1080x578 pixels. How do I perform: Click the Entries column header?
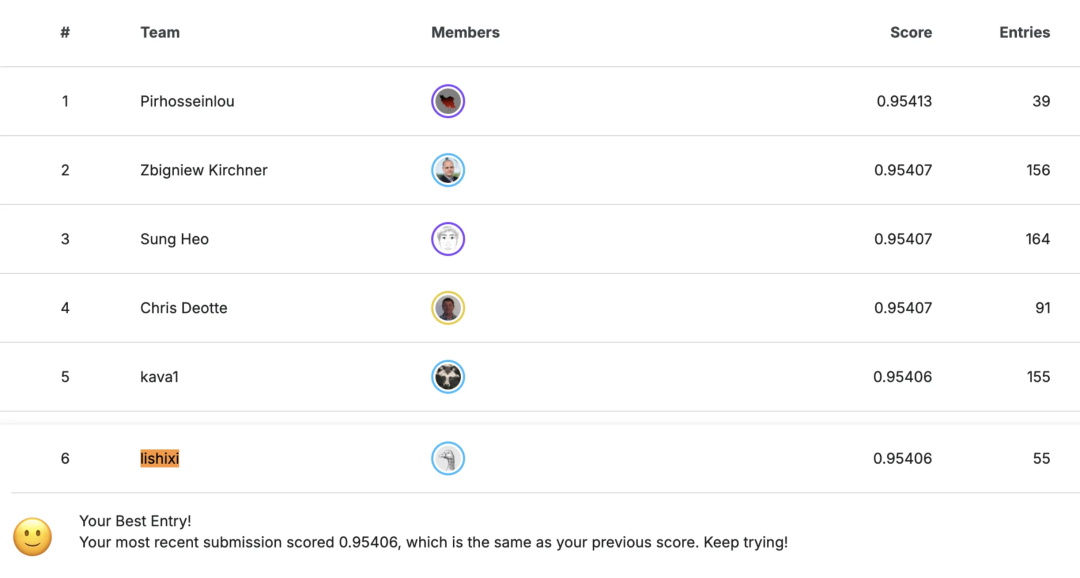[x=1025, y=32]
